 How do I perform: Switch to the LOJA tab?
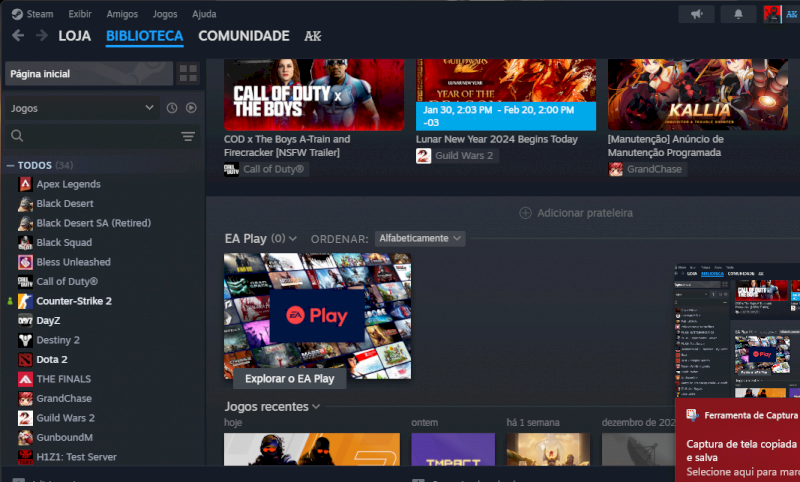point(74,36)
